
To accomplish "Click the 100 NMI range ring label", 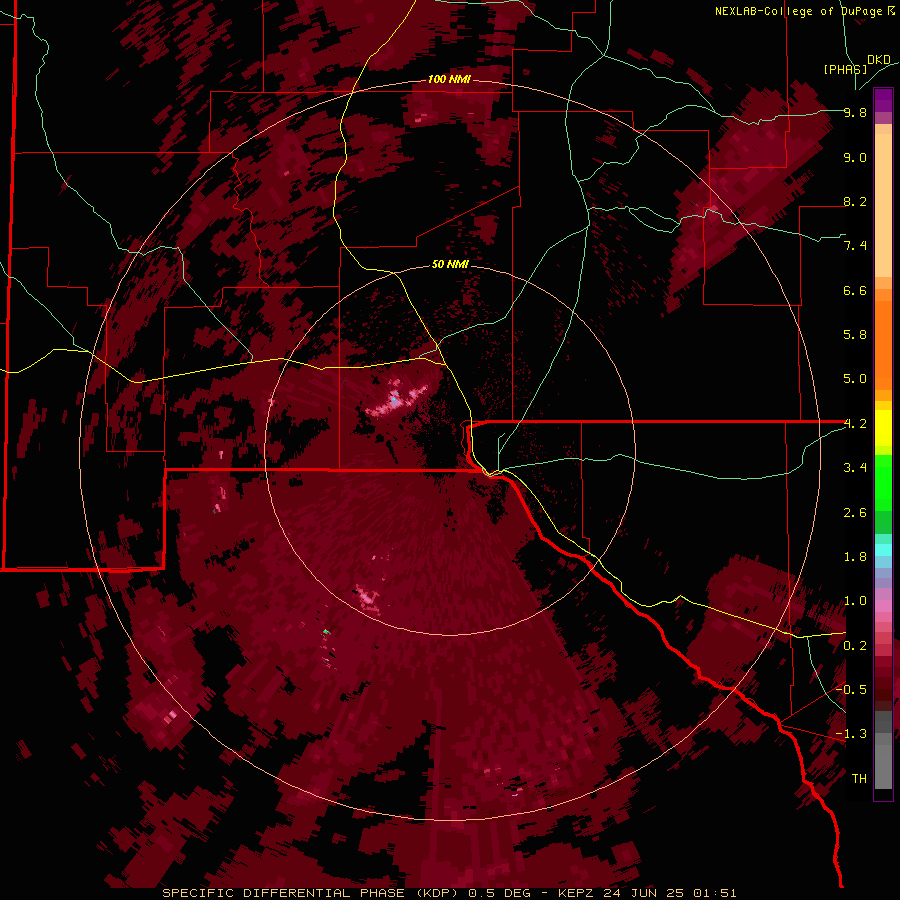I will pos(449,79).
